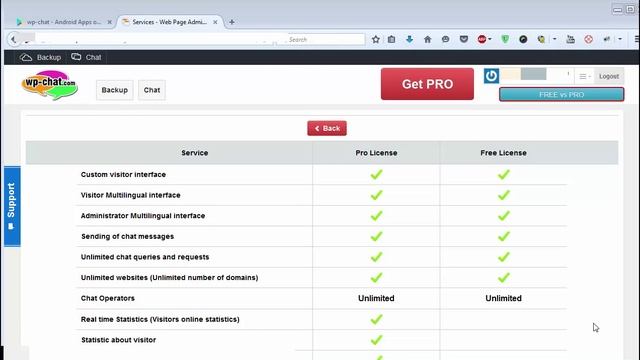
Task: Click the black circular gauge extension icon
Action: 523,39
